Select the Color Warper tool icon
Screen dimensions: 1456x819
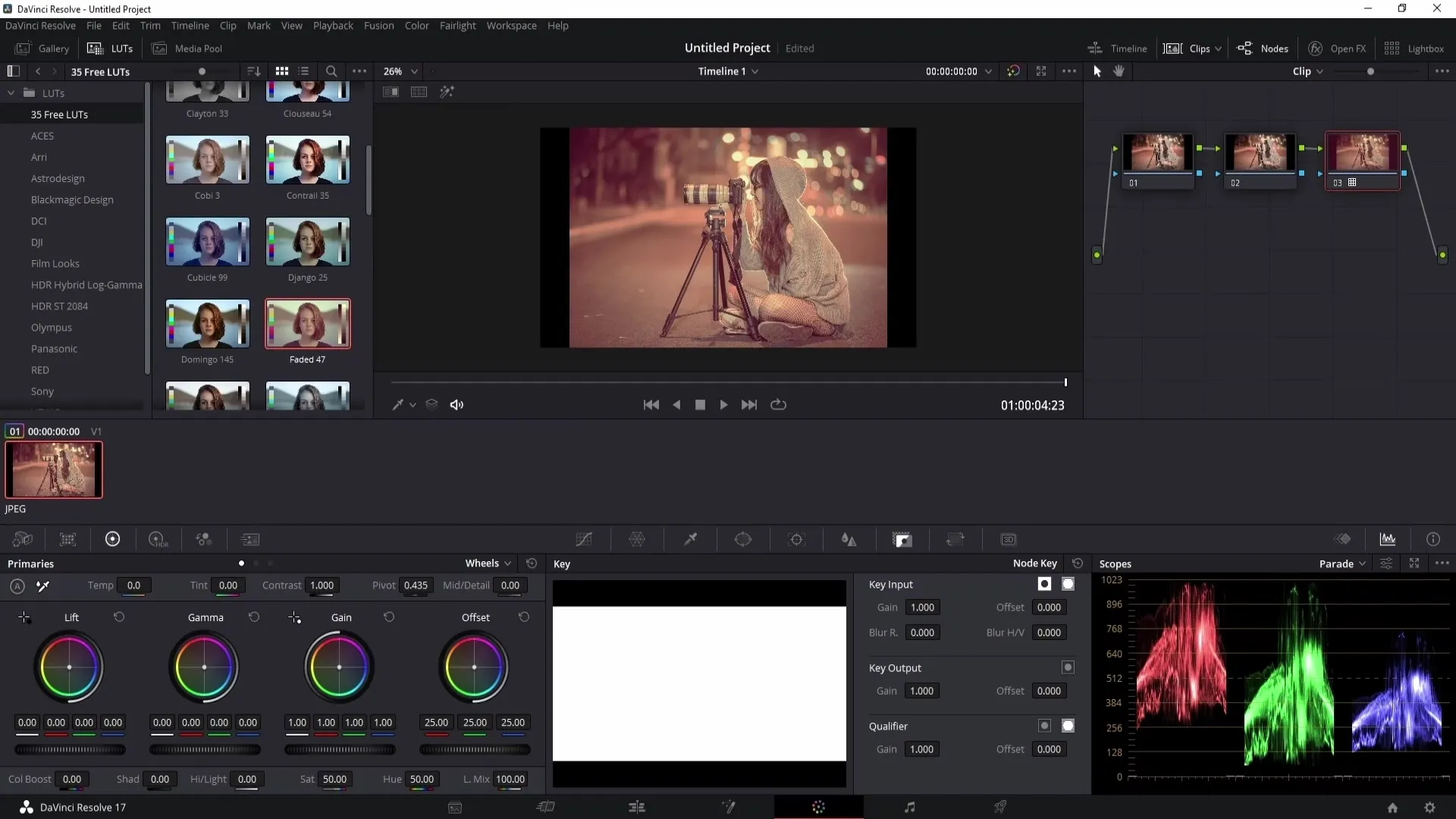pyautogui.click(x=637, y=540)
